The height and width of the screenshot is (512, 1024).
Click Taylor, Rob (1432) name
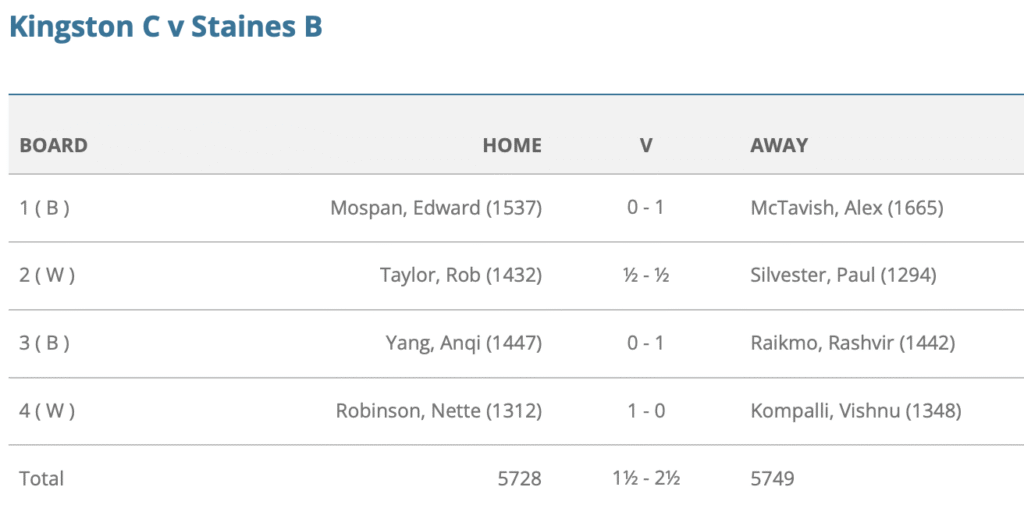click(x=461, y=276)
